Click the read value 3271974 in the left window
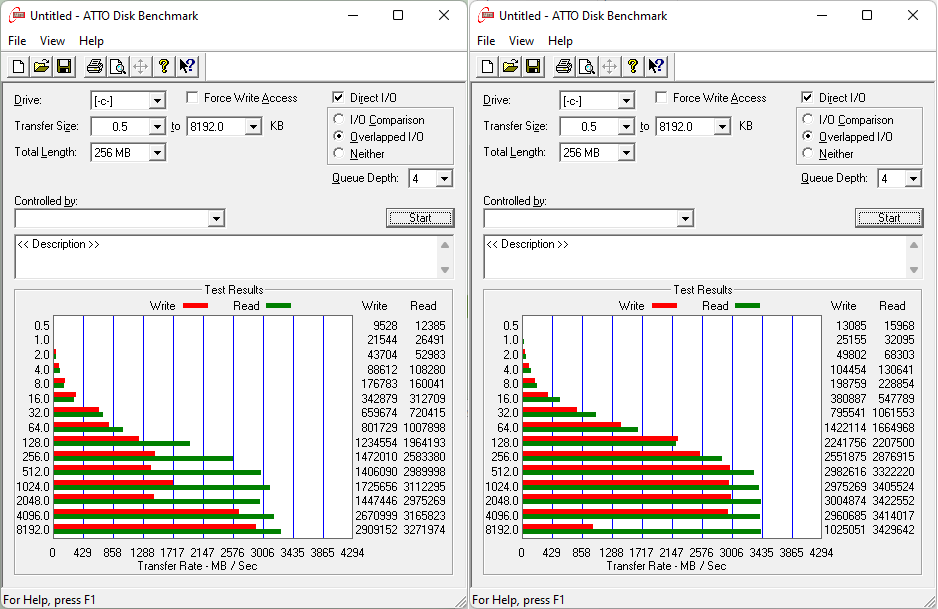Screen dimensions: 938x609 pos(424,530)
